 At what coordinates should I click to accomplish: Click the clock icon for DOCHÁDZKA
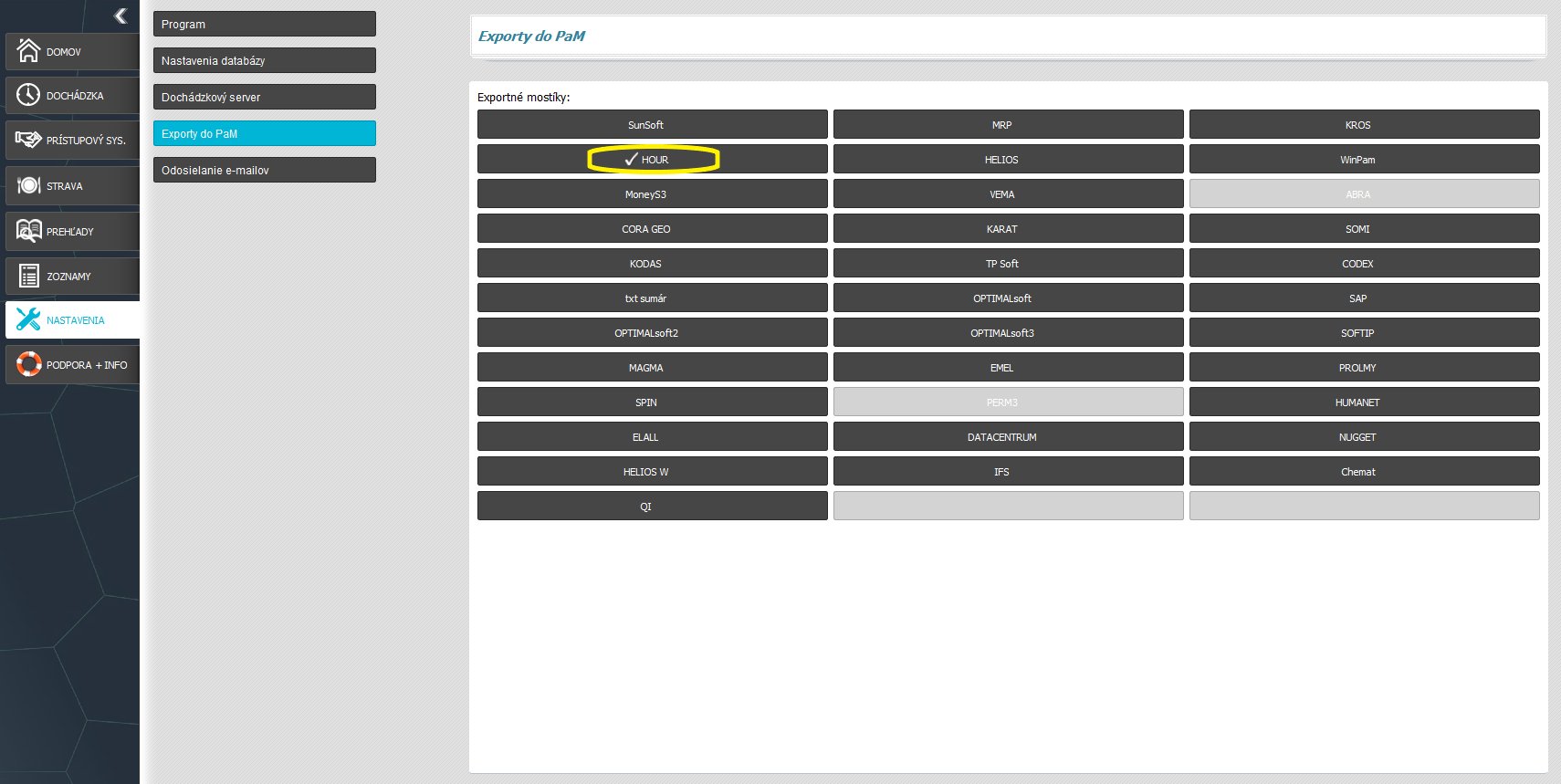point(28,95)
